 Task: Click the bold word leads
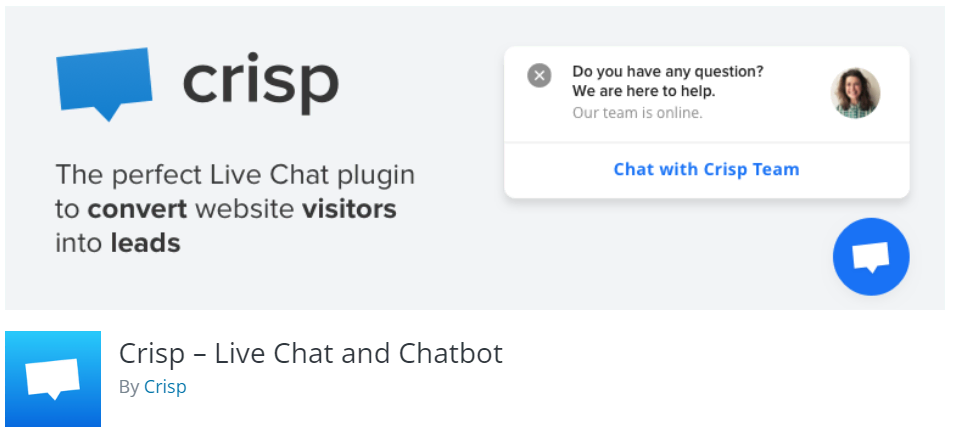click(x=145, y=243)
